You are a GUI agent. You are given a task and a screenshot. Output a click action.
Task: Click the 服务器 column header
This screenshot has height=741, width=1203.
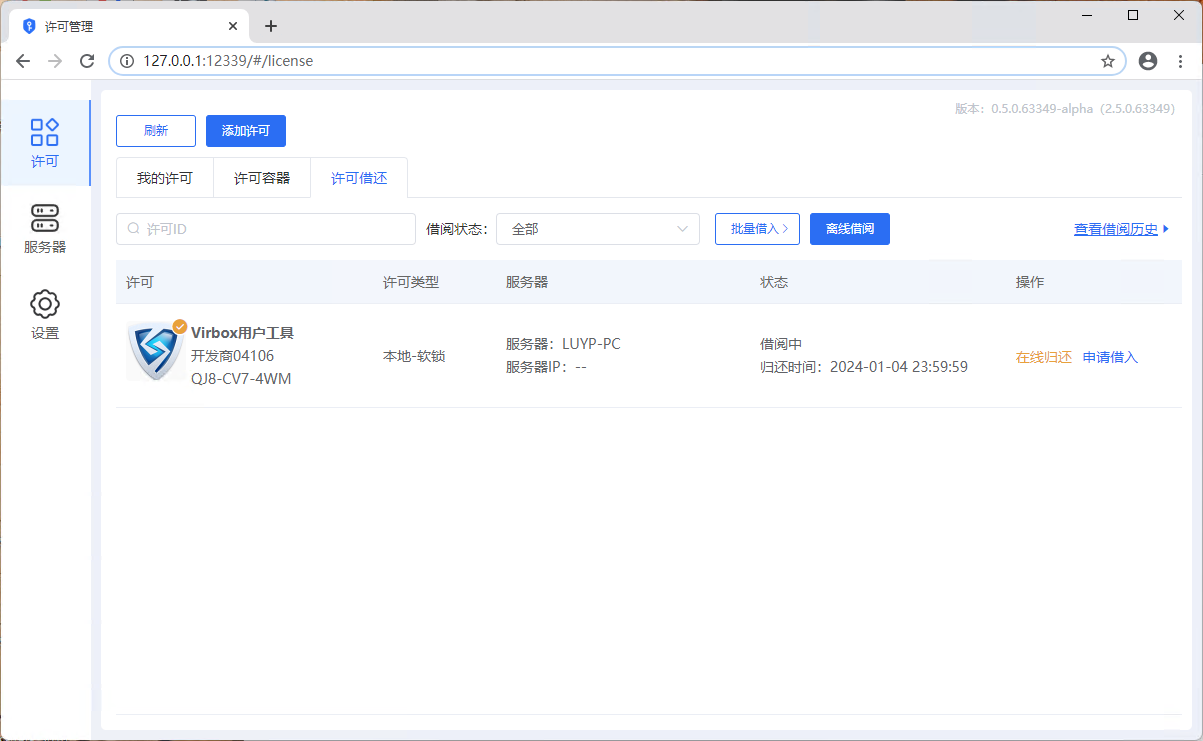(527, 282)
